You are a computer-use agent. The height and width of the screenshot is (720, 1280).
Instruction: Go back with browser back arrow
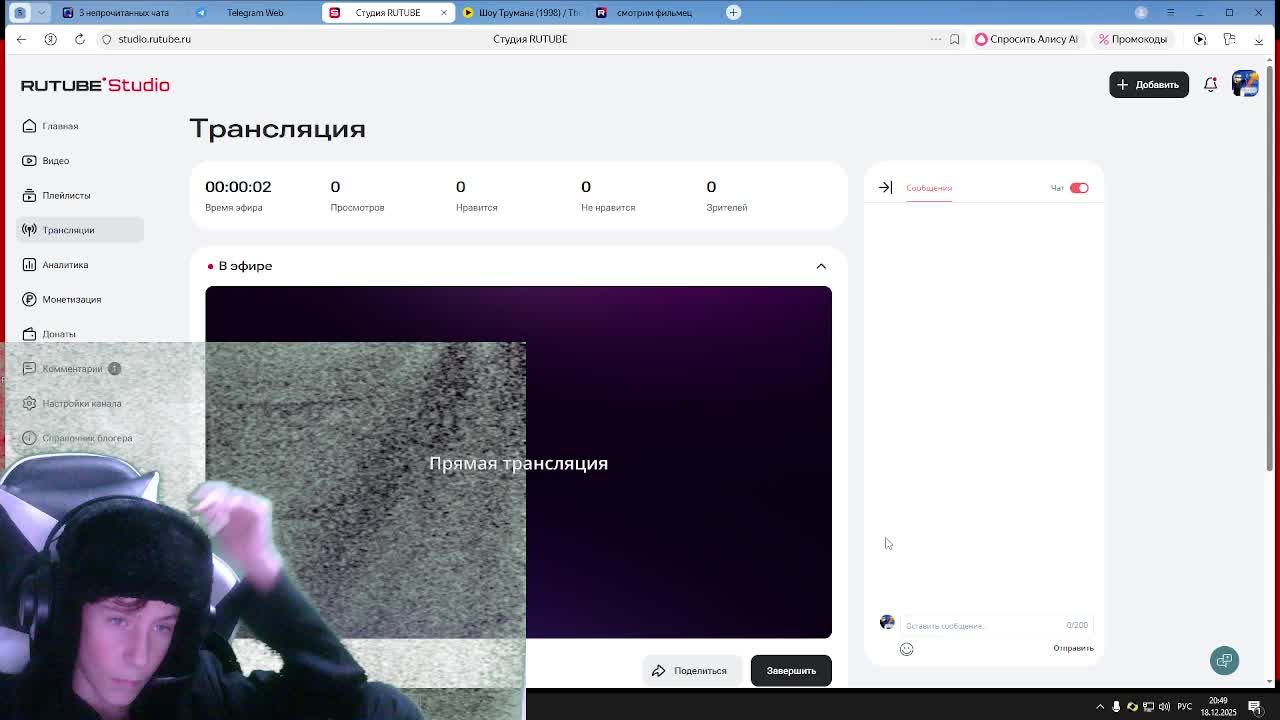pos(21,39)
